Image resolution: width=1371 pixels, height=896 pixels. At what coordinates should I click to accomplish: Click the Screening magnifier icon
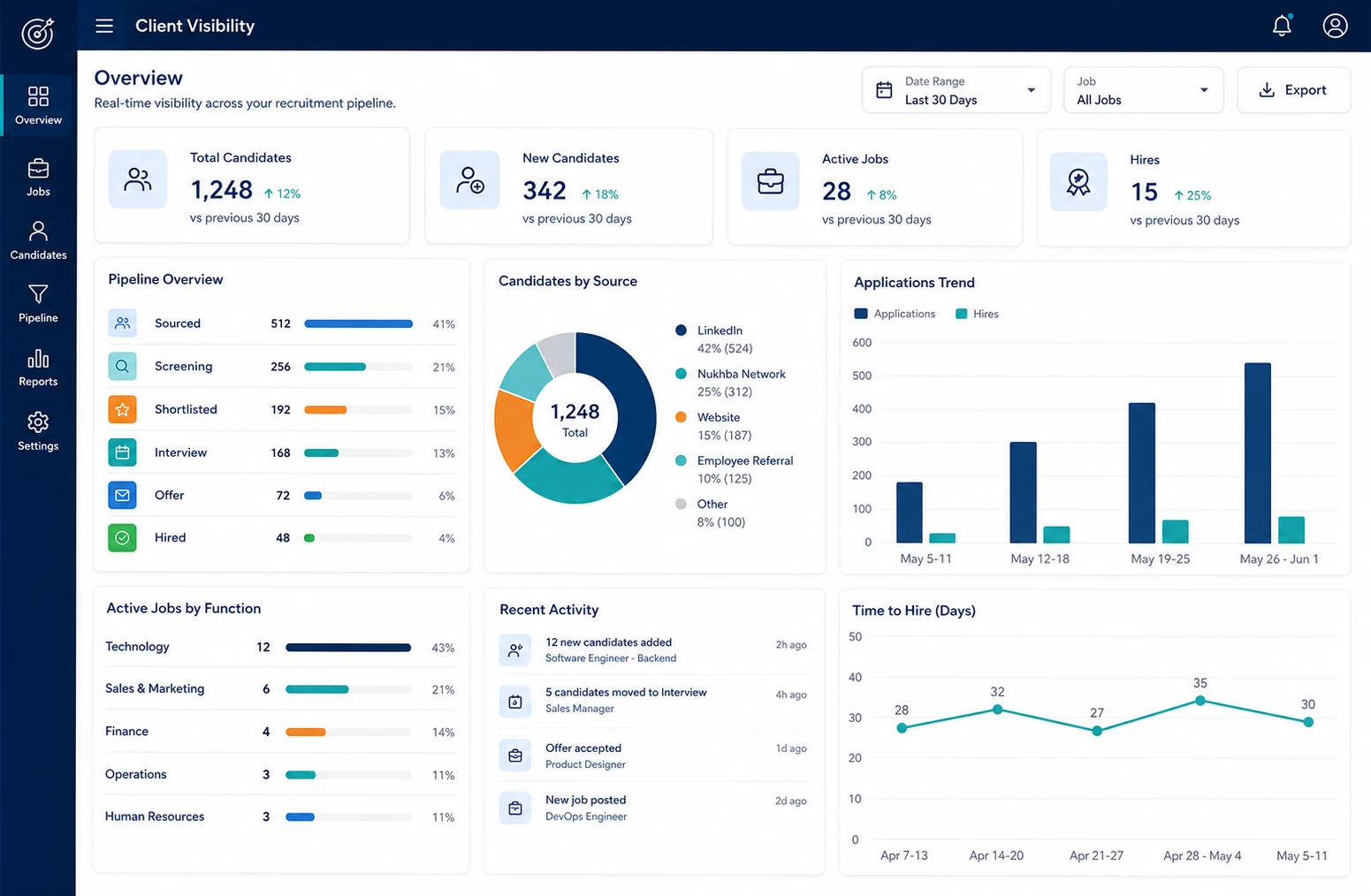122,366
